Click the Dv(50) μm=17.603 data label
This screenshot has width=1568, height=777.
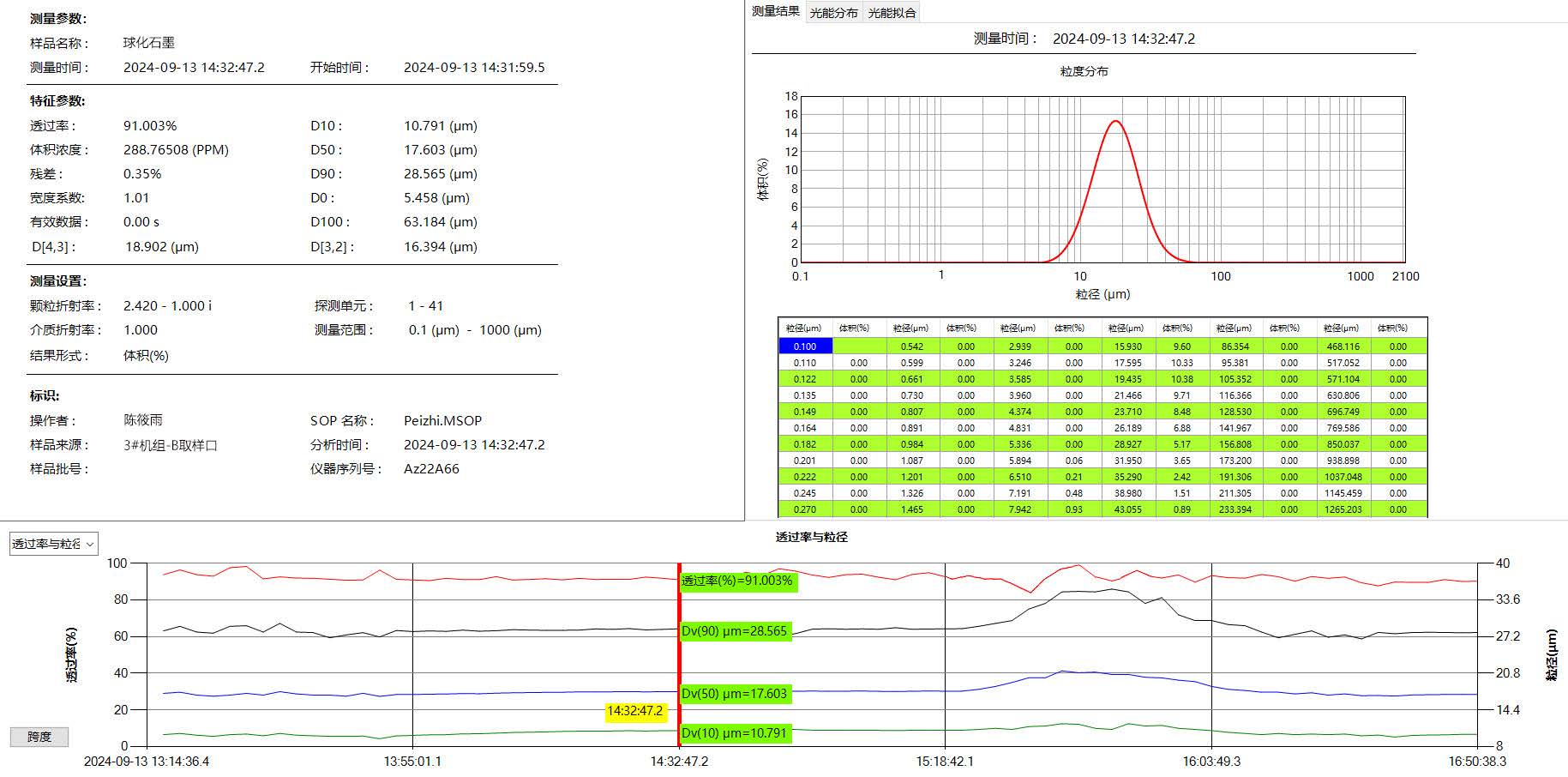[x=734, y=694]
